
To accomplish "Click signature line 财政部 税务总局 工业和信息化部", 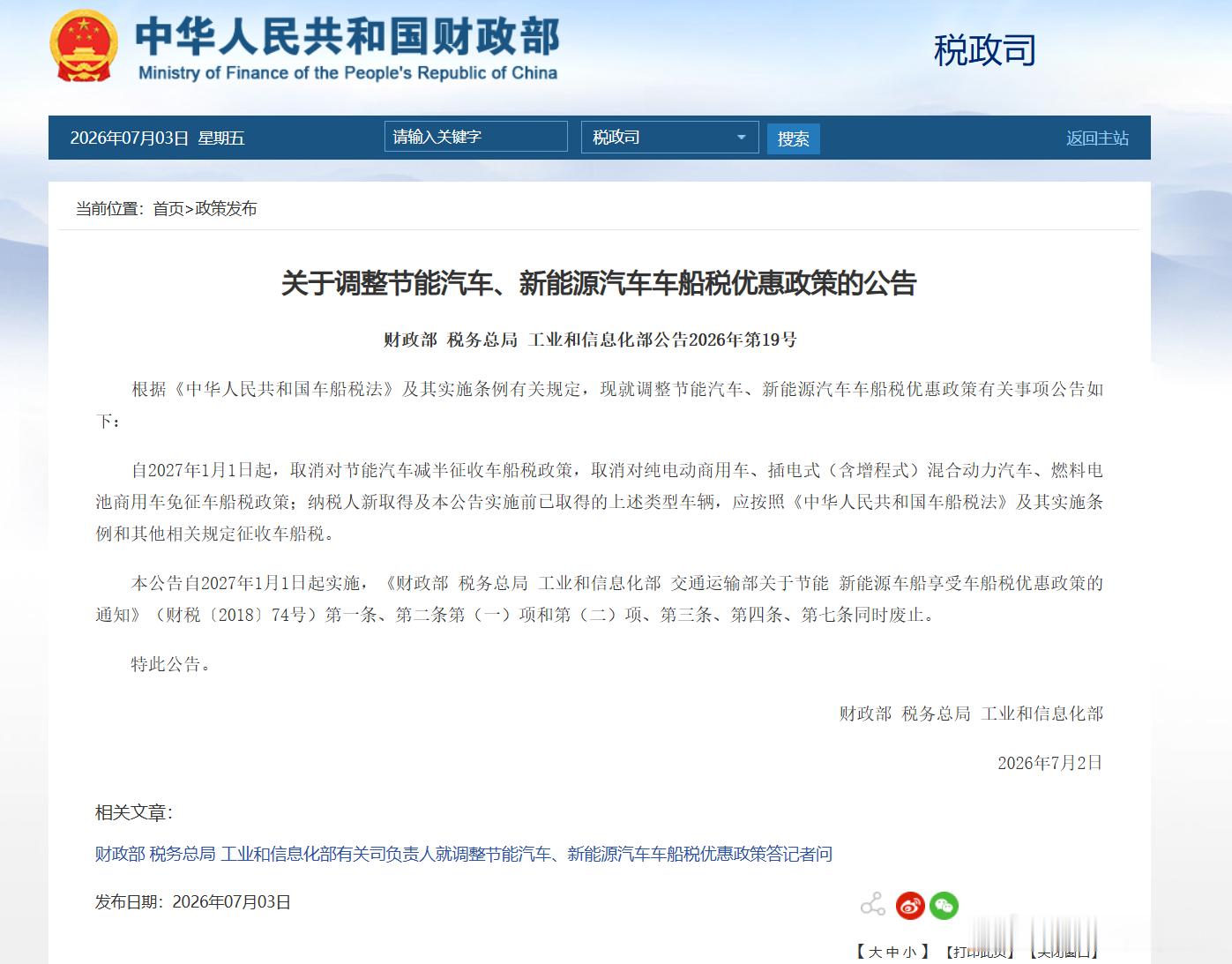I will 971,714.
